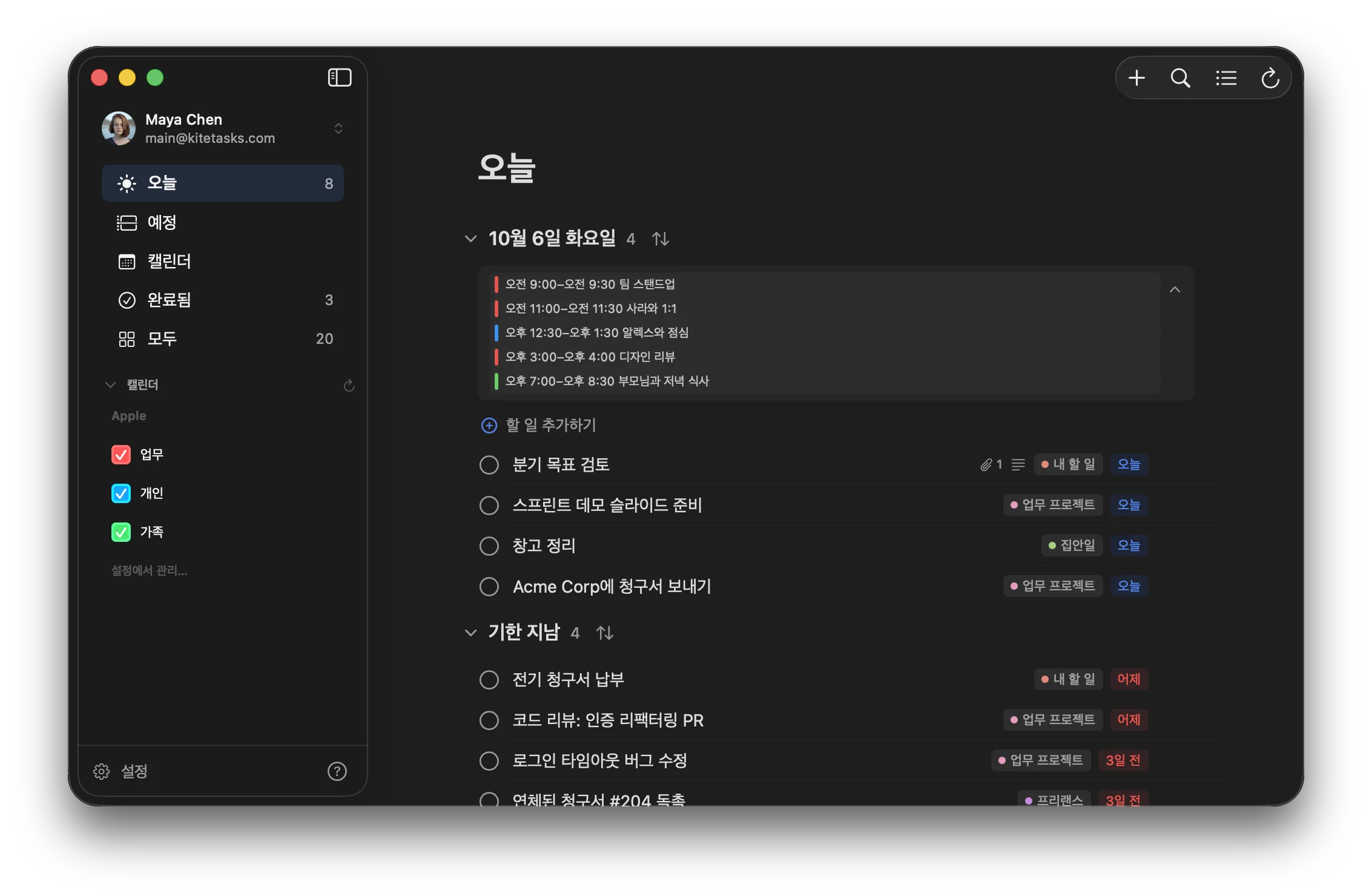Collapse the 기한 지남 section
The height and width of the screenshot is (896, 1372).
pos(470,633)
